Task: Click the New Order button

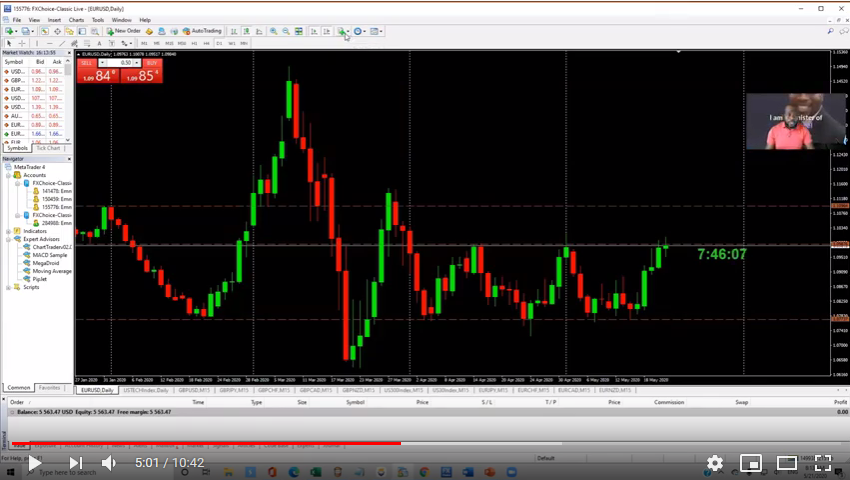Action: pyautogui.click(x=124, y=31)
